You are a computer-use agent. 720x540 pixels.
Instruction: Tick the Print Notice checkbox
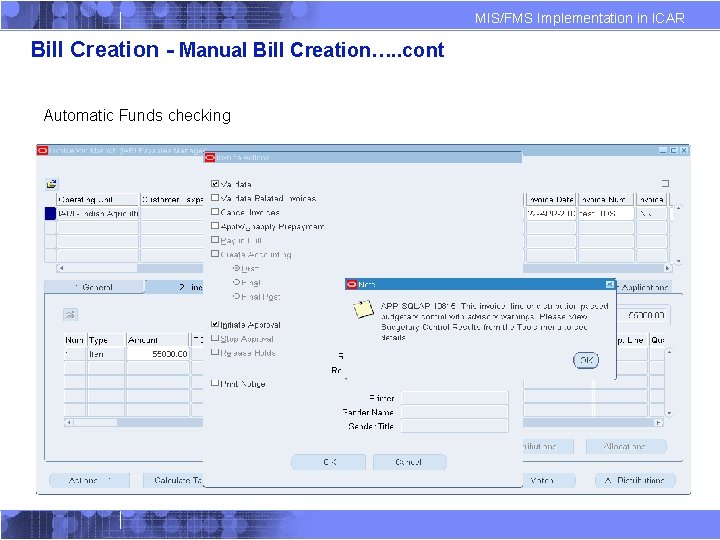click(214, 383)
